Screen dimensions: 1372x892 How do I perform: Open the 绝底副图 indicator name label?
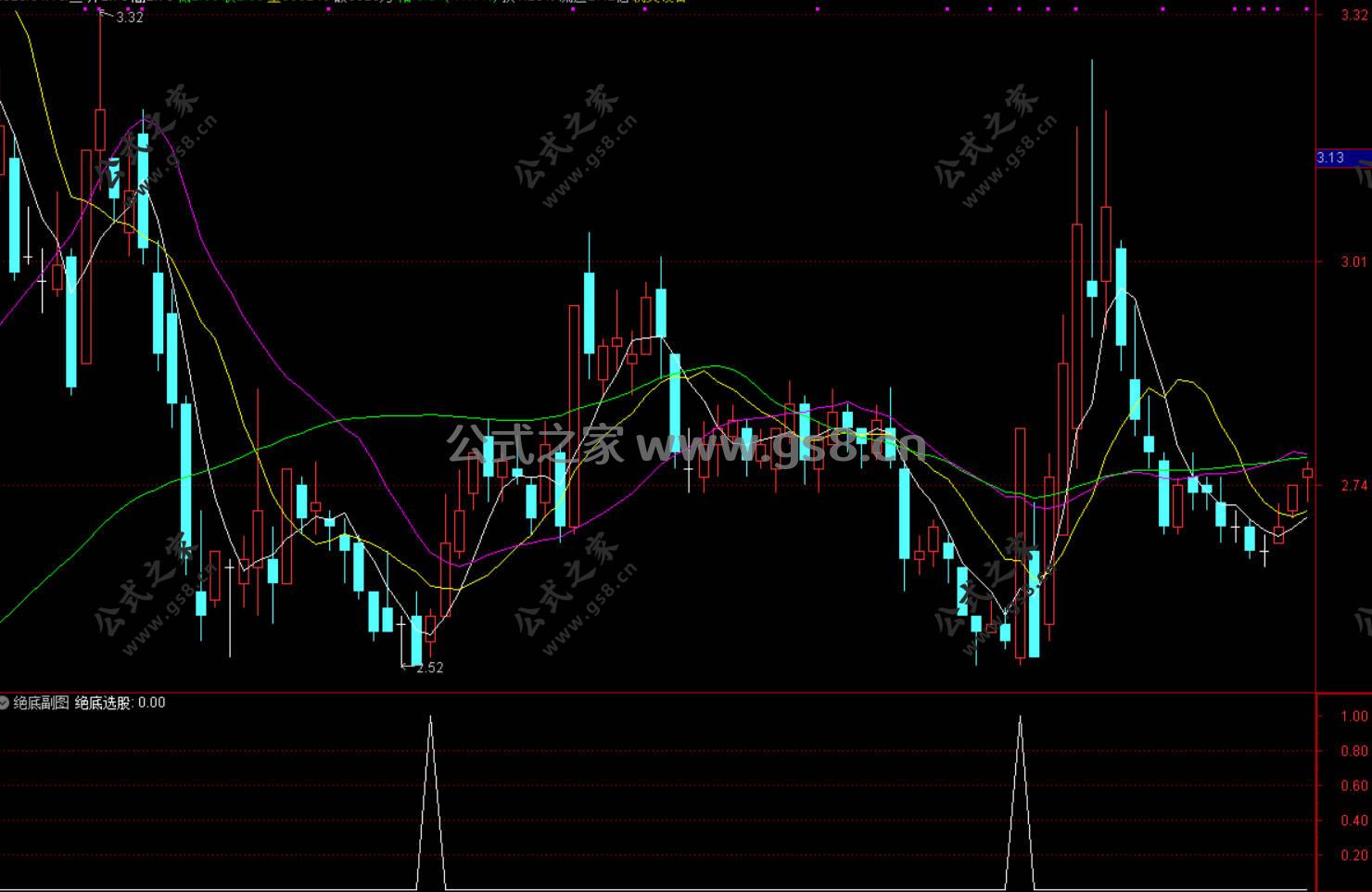pyautogui.click(x=41, y=703)
